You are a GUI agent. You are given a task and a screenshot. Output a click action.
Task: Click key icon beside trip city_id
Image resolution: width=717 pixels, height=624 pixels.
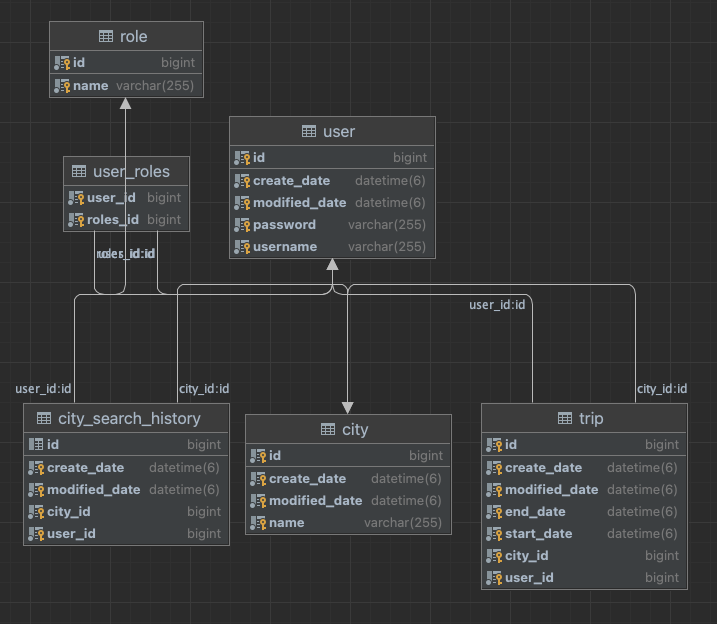[494, 556]
